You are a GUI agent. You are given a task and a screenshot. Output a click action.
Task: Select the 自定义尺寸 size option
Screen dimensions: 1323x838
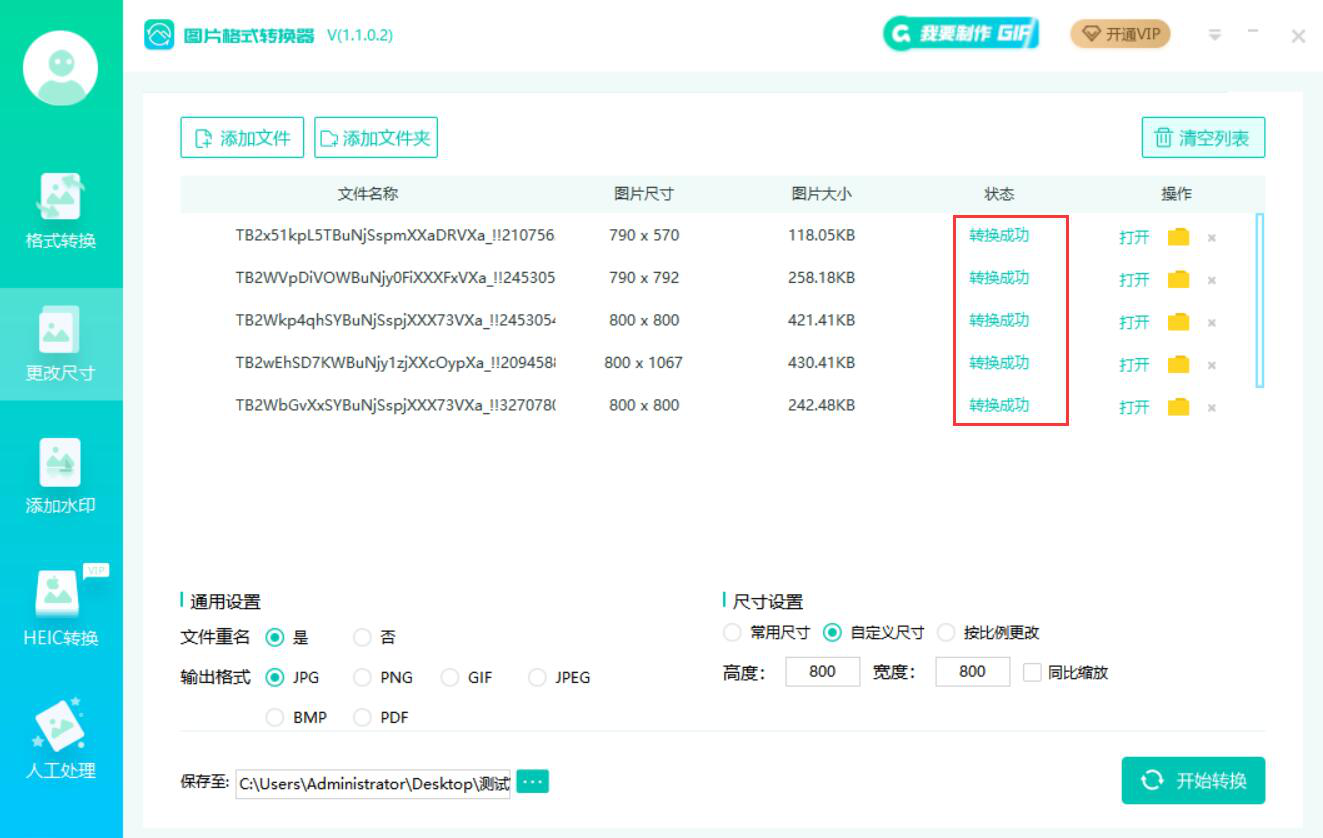pos(832,632)
